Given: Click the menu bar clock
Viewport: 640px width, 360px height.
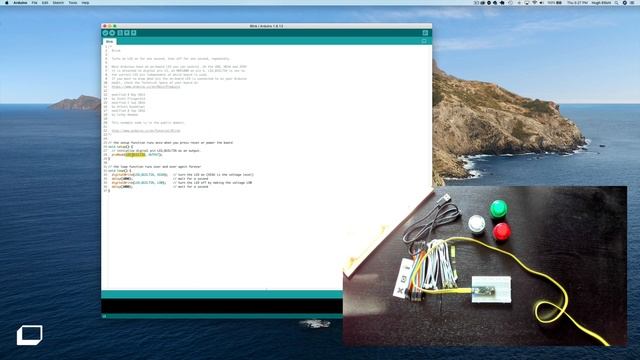Looking at the screenshot, I should pos(577,2).
